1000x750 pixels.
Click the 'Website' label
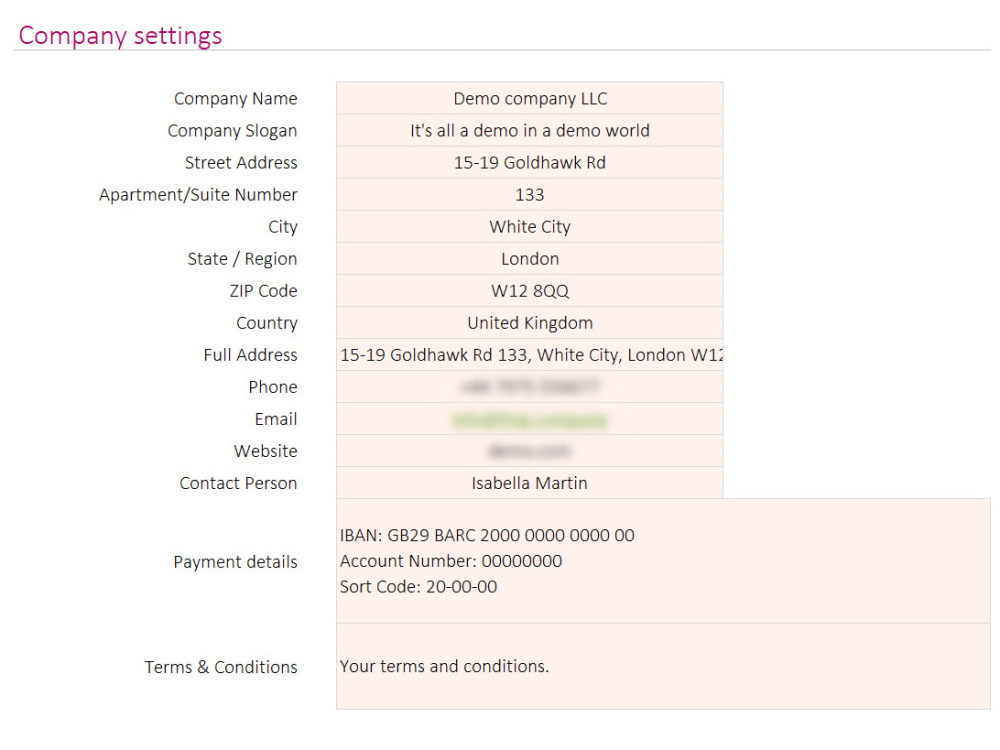[265, 451]
